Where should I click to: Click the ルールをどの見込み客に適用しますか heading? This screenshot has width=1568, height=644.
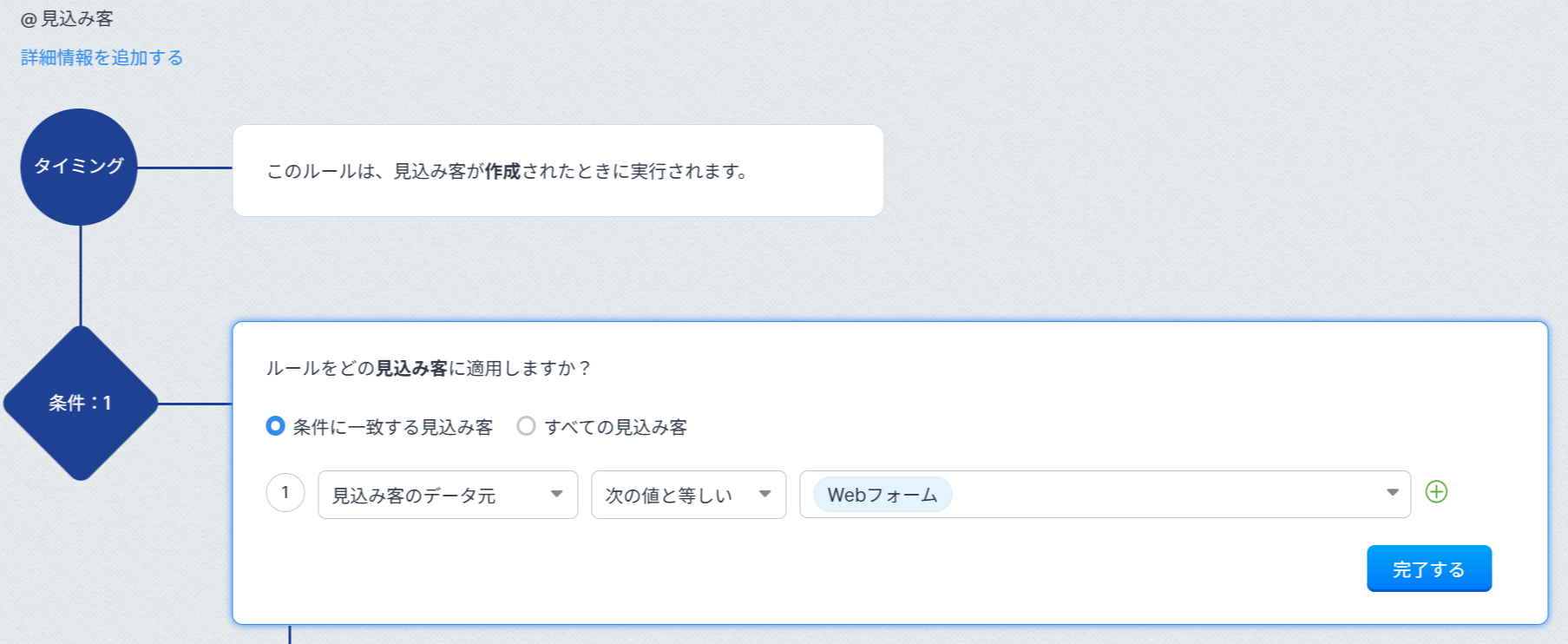point(429,369)
